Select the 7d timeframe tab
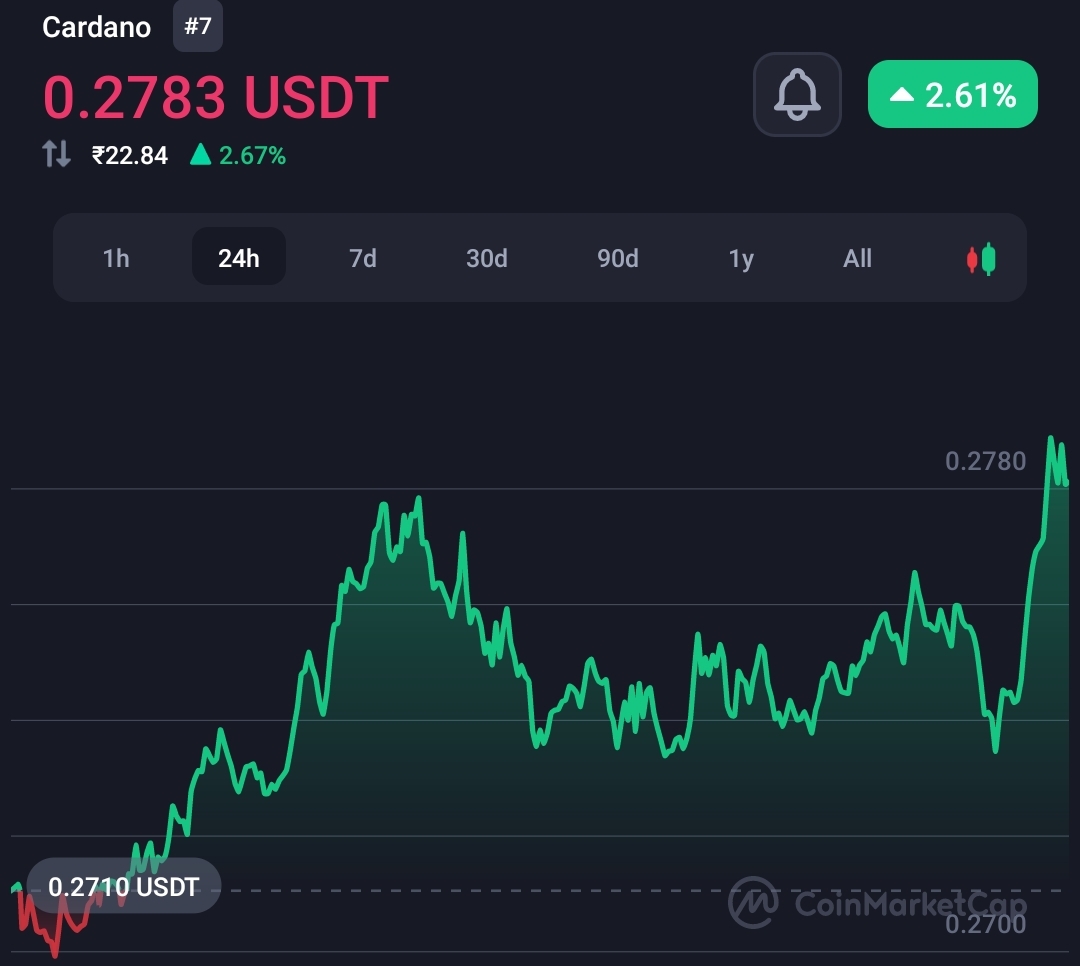 362,258
